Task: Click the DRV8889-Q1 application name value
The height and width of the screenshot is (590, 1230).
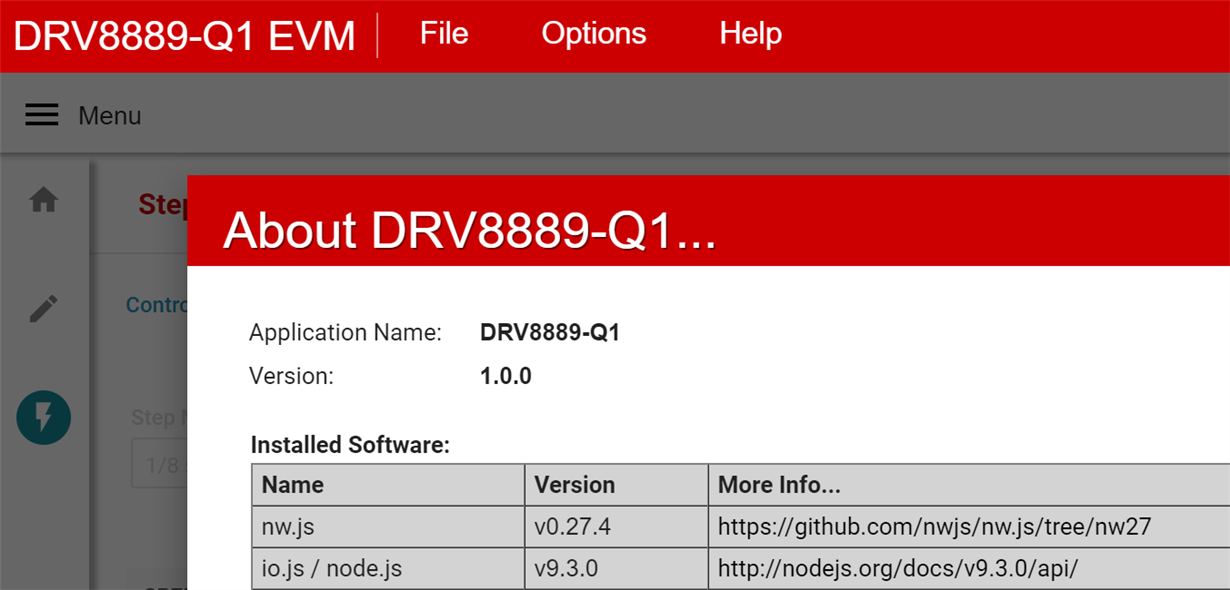Action: click(550, 333)
